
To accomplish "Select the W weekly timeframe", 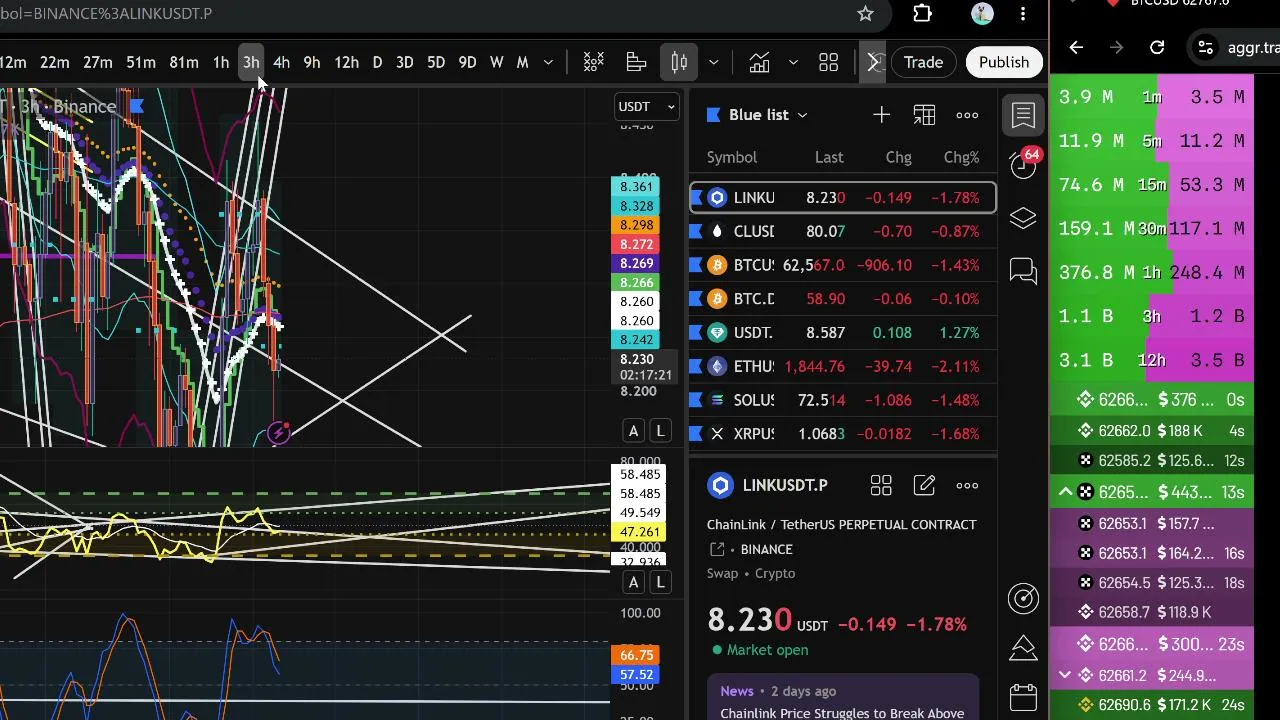I will (496, 62).
